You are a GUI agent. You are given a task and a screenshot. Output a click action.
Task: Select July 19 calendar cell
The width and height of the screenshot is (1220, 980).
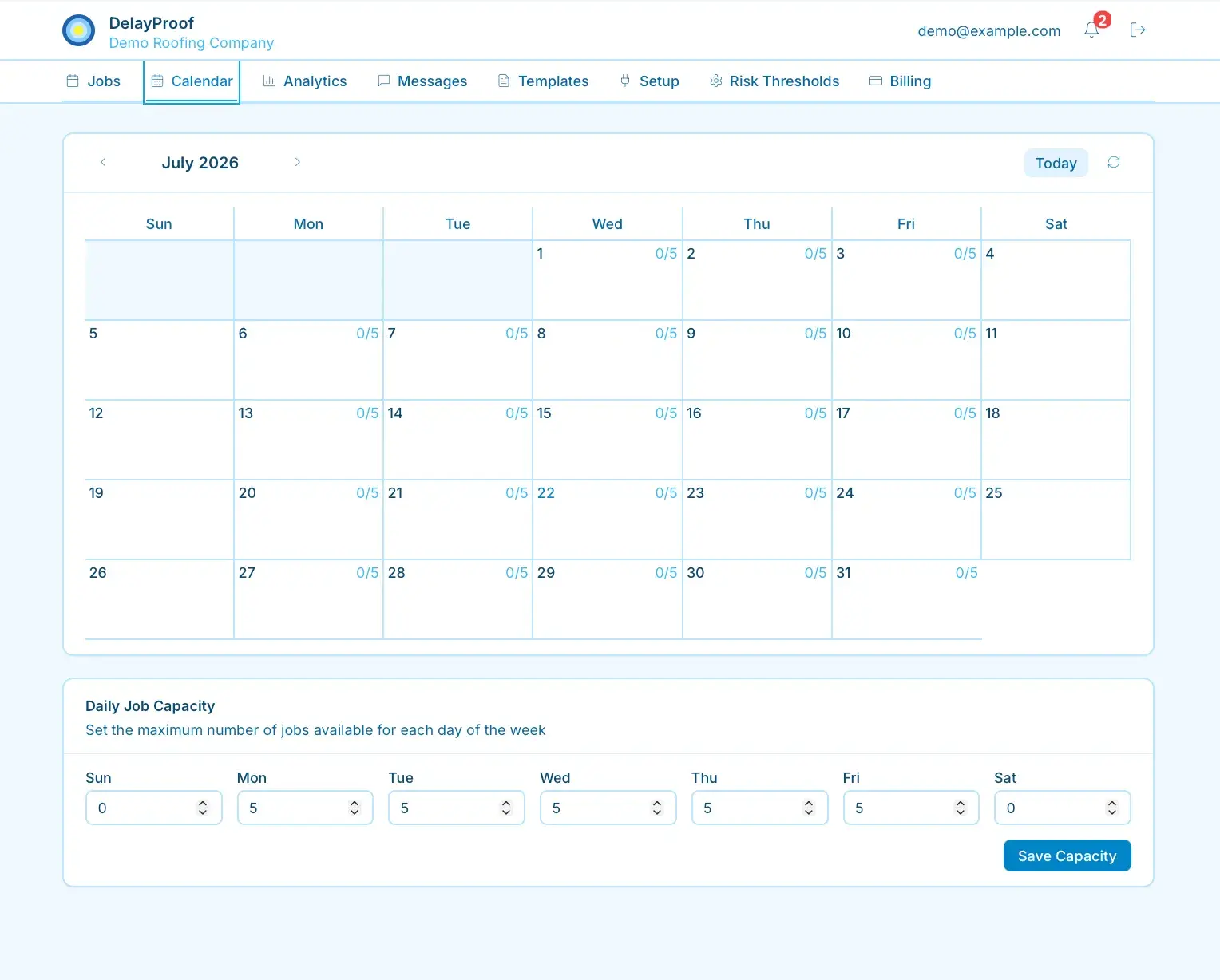click(159, 520)
